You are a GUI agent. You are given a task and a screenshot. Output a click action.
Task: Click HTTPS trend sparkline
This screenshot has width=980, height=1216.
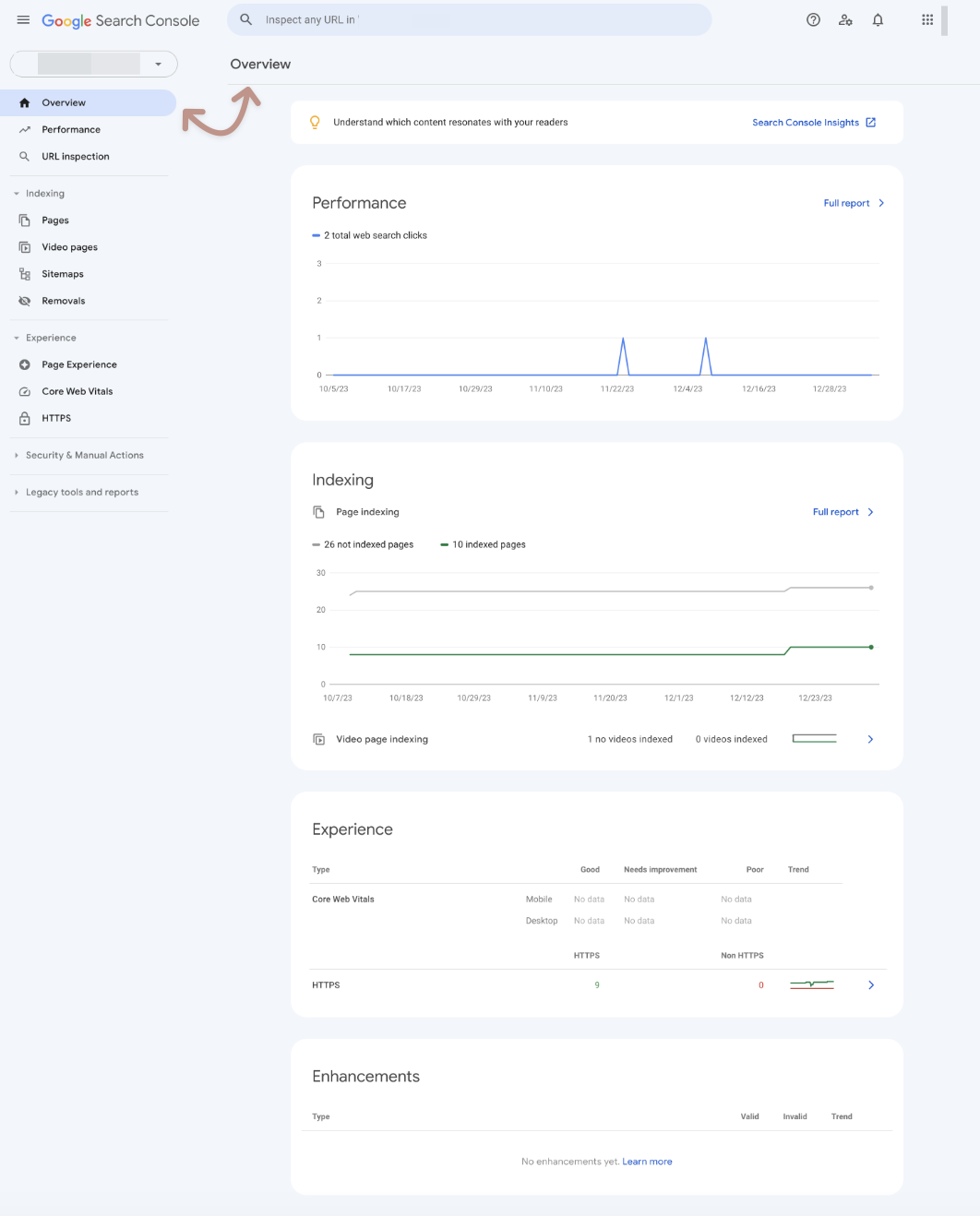[x=812, y=984]
